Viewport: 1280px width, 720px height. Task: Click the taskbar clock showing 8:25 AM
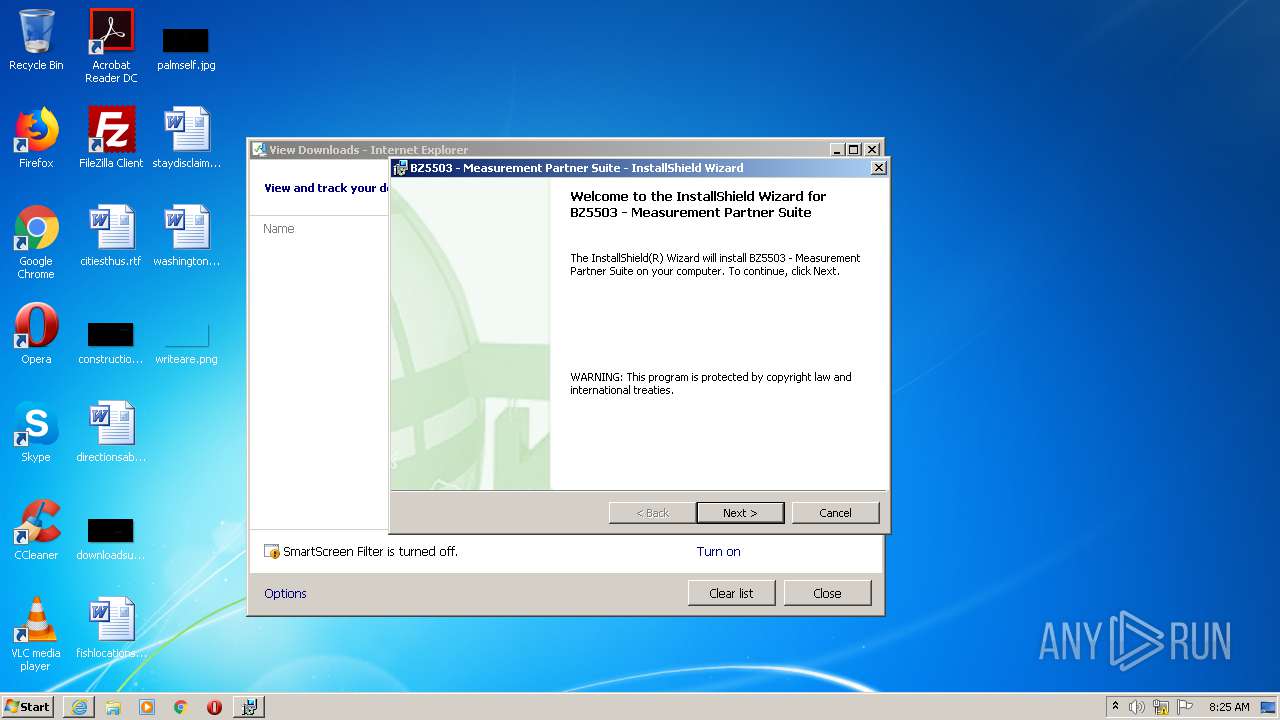[x=1229, y=707]
